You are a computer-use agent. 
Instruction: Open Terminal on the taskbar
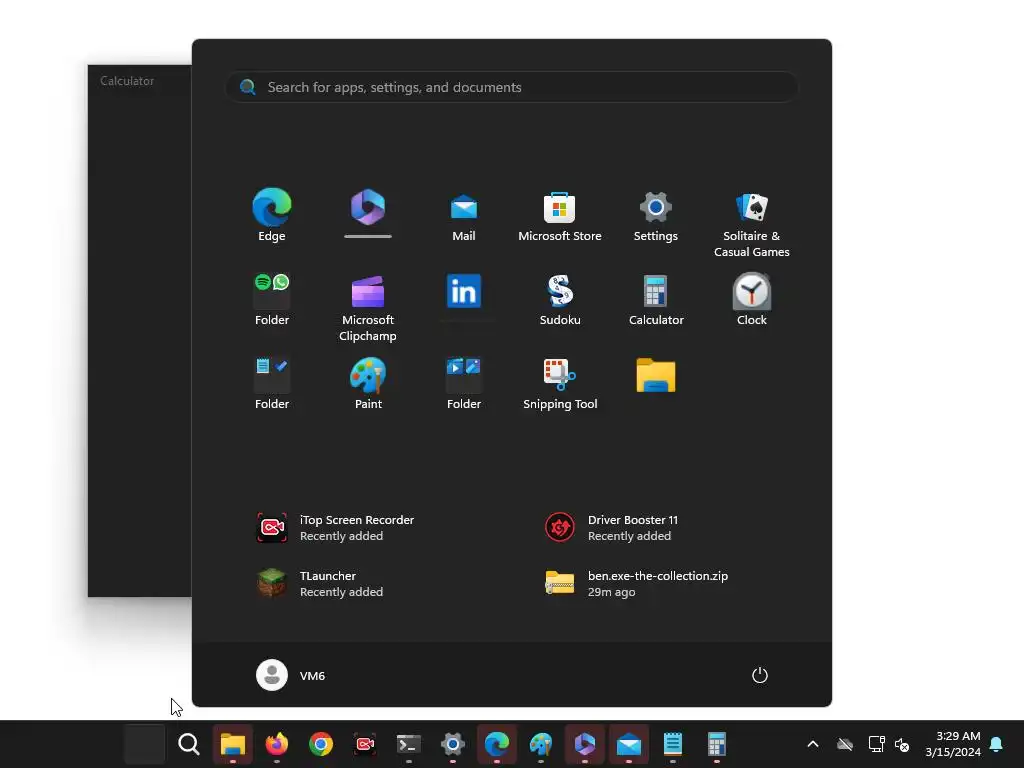[409, 744]
